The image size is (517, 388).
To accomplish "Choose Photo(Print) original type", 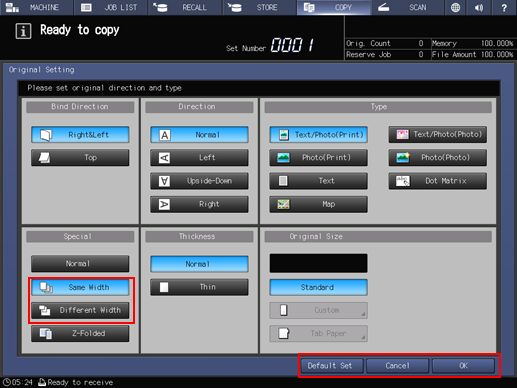I will coord(319,158).
